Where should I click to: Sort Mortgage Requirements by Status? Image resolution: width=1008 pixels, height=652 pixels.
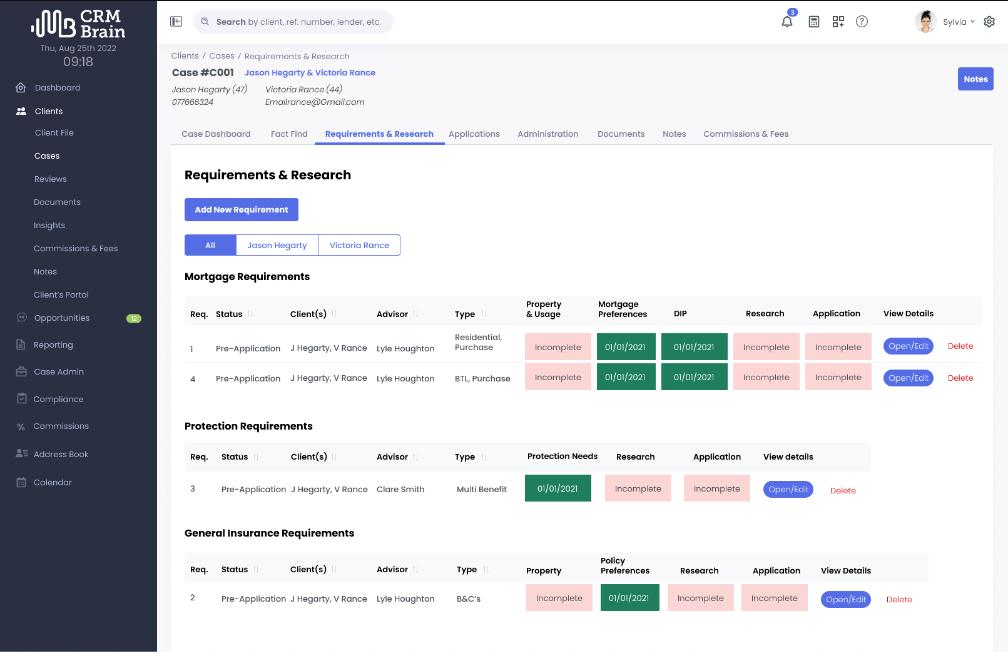(x=250, y=314)
